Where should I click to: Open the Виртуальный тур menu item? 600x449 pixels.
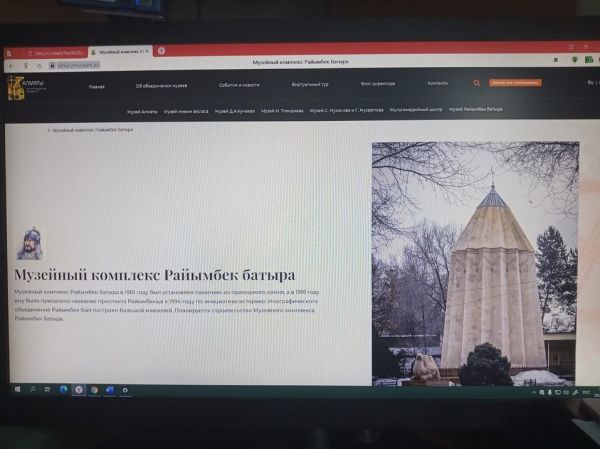coord(310,84)
